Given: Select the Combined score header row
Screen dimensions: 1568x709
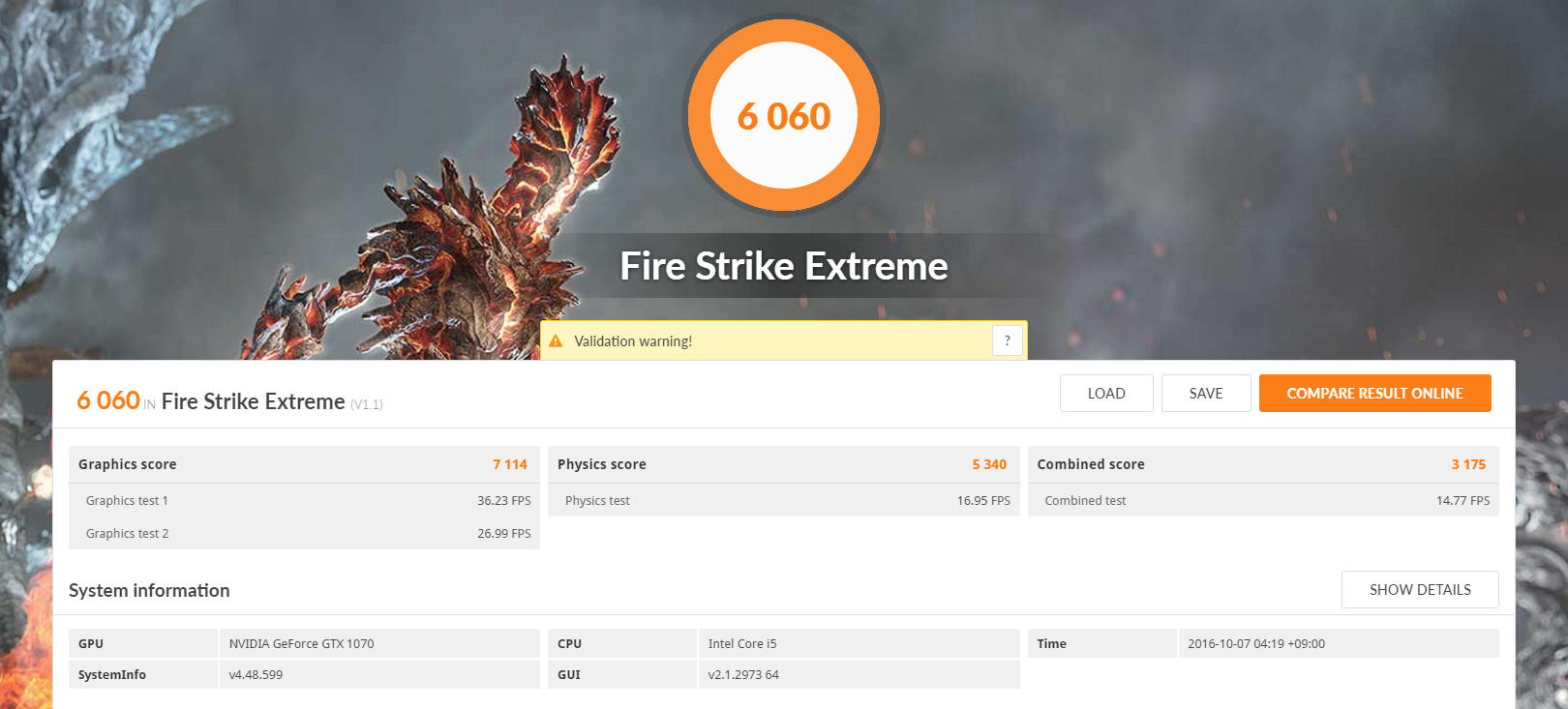Looking at the screenshot, I should click(1263, 464).
